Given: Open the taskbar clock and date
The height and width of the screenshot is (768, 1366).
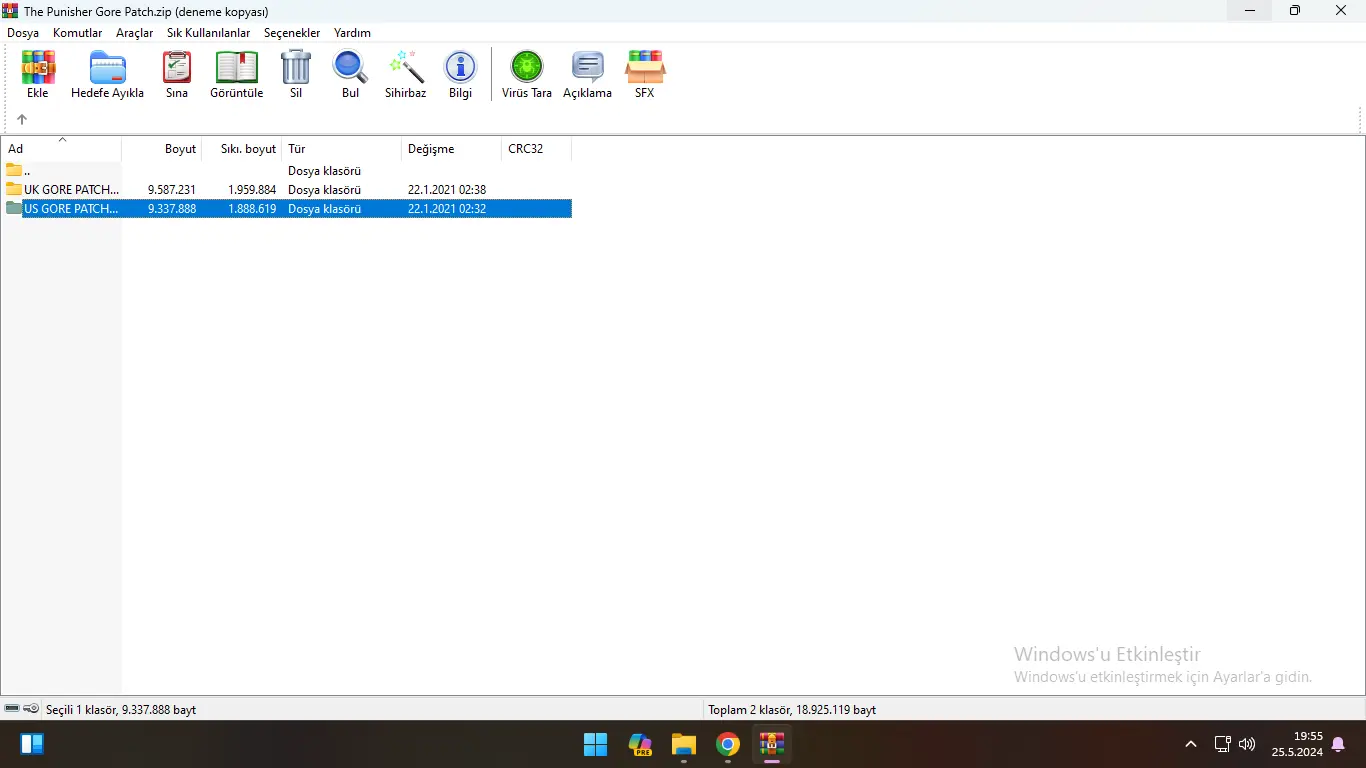Looking at the screenshot, I should (1297, 744).
